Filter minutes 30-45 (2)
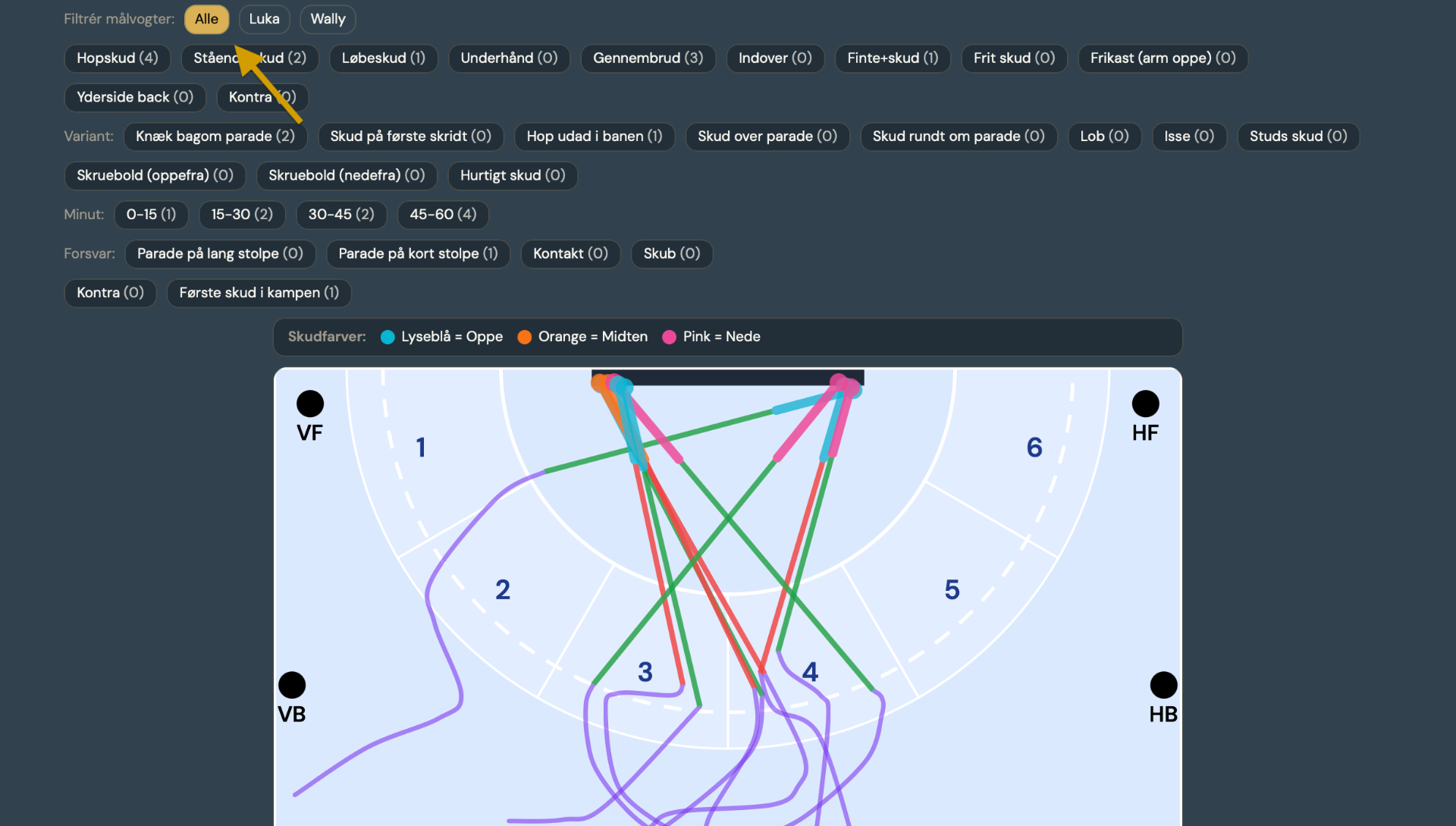Viewport: 1456px width, 826px height. click(341, 215)
